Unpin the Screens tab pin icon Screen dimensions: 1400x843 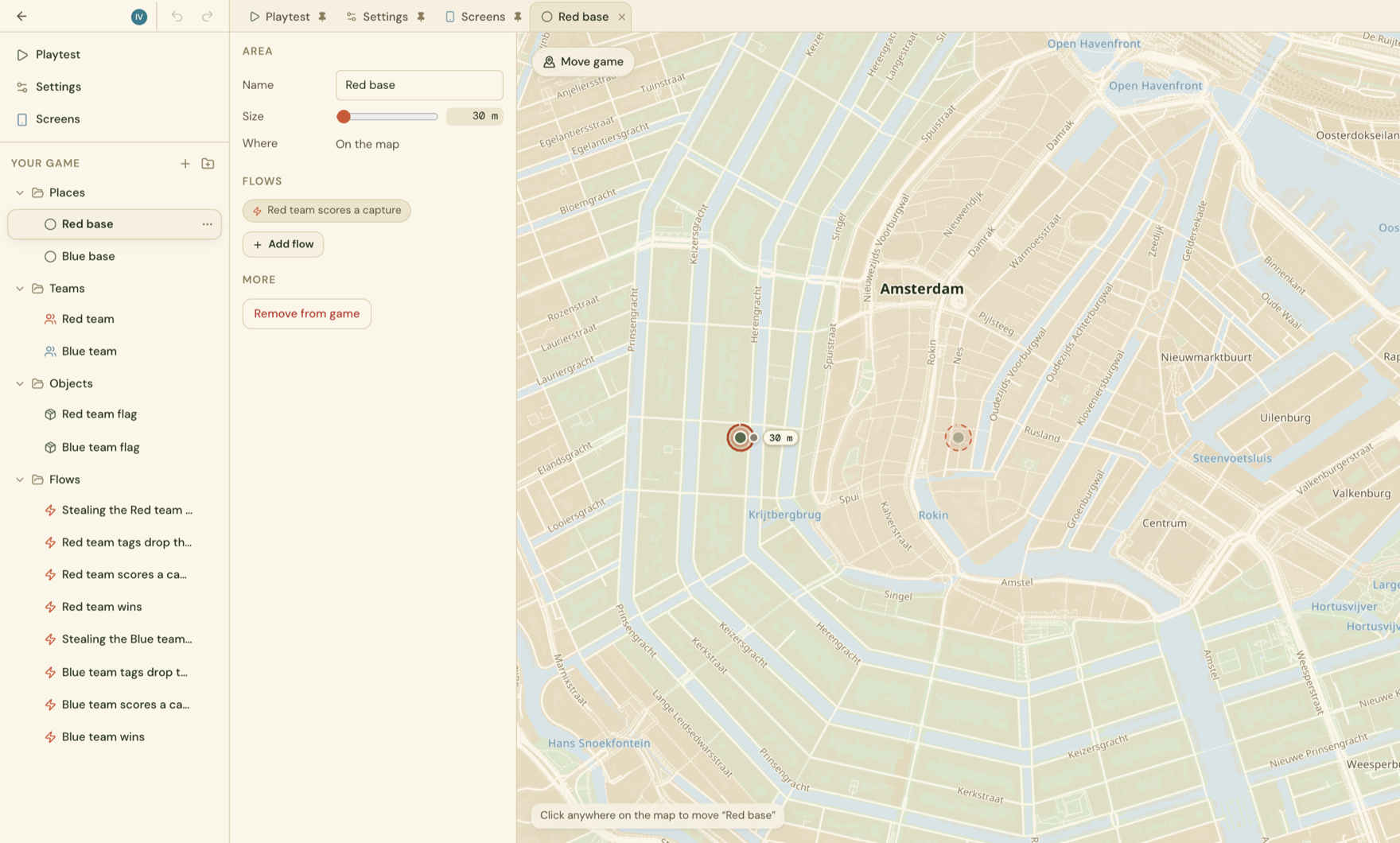518,17
